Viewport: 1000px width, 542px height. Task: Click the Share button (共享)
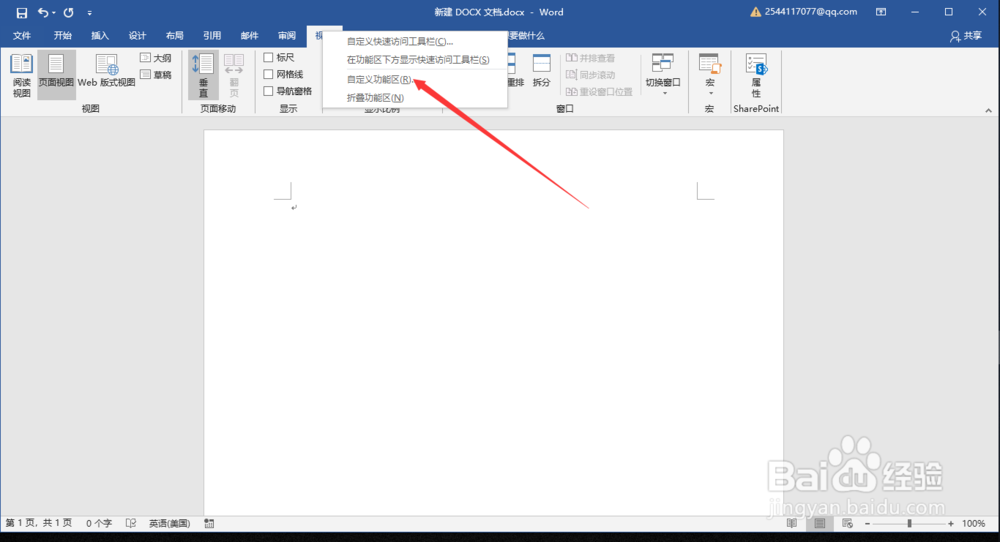966,36
